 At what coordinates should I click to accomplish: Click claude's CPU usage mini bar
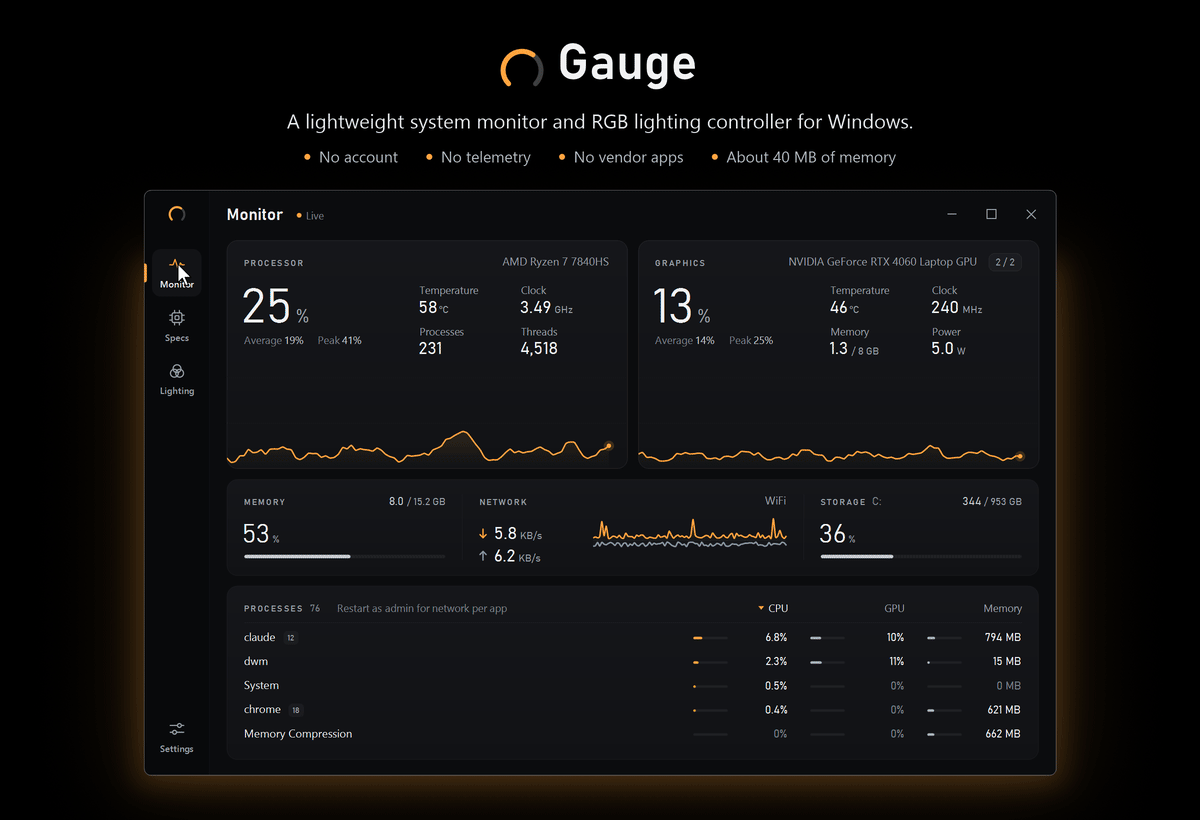pyautogui.click(x=710, y=637)
